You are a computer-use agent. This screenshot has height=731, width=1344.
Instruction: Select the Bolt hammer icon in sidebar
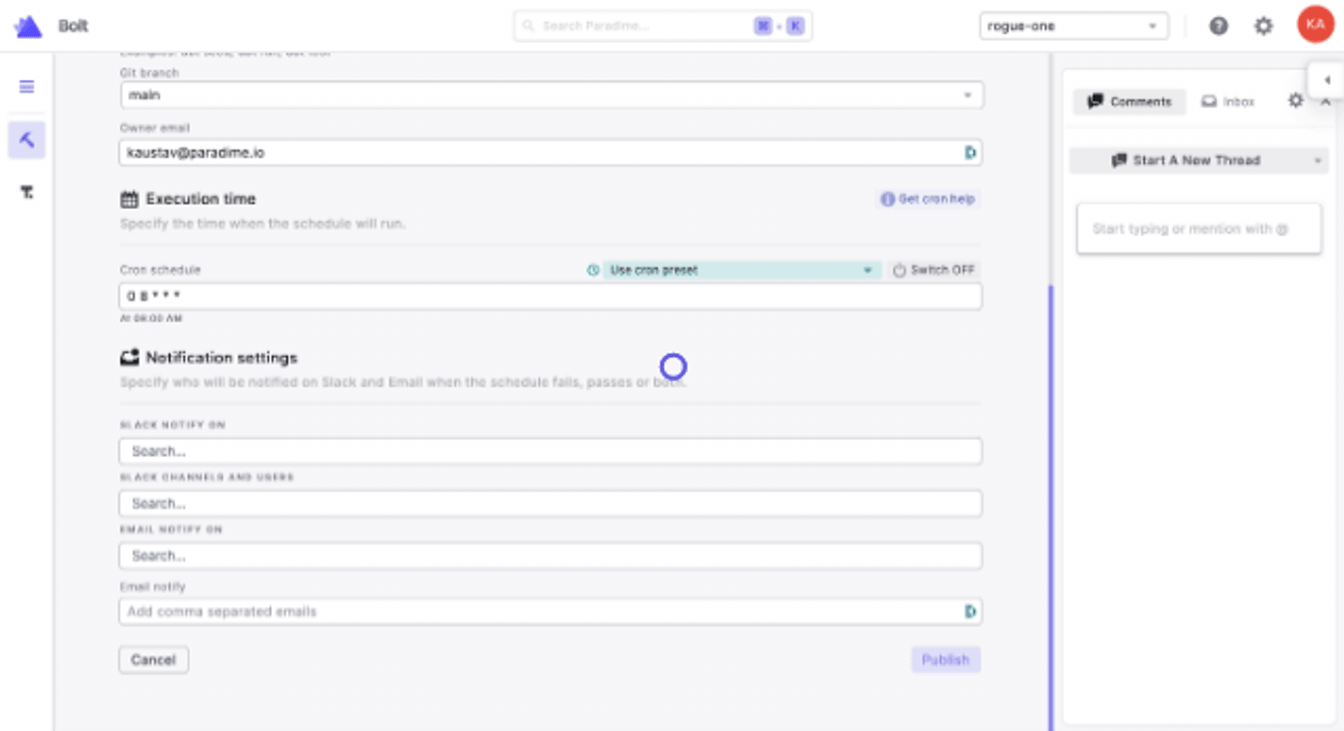[x=27, y=140]
